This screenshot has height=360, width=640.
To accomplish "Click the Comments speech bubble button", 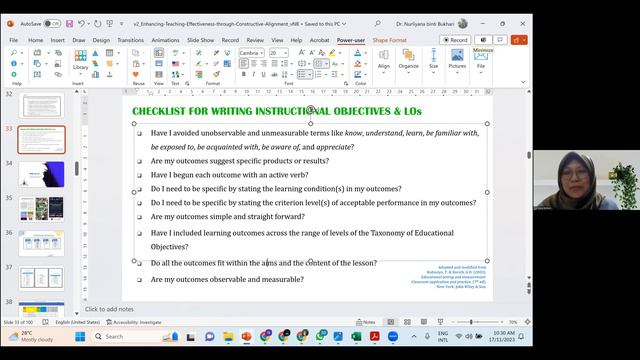I will (500, 40).
